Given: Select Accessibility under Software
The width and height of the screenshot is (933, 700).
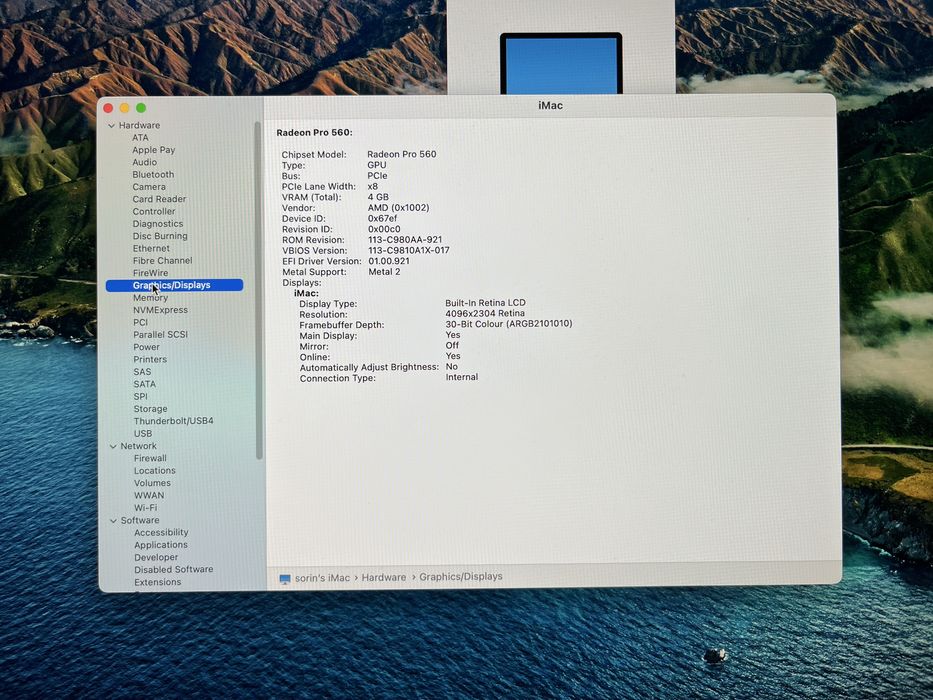Looking at the screenshot, I should 161,533.
